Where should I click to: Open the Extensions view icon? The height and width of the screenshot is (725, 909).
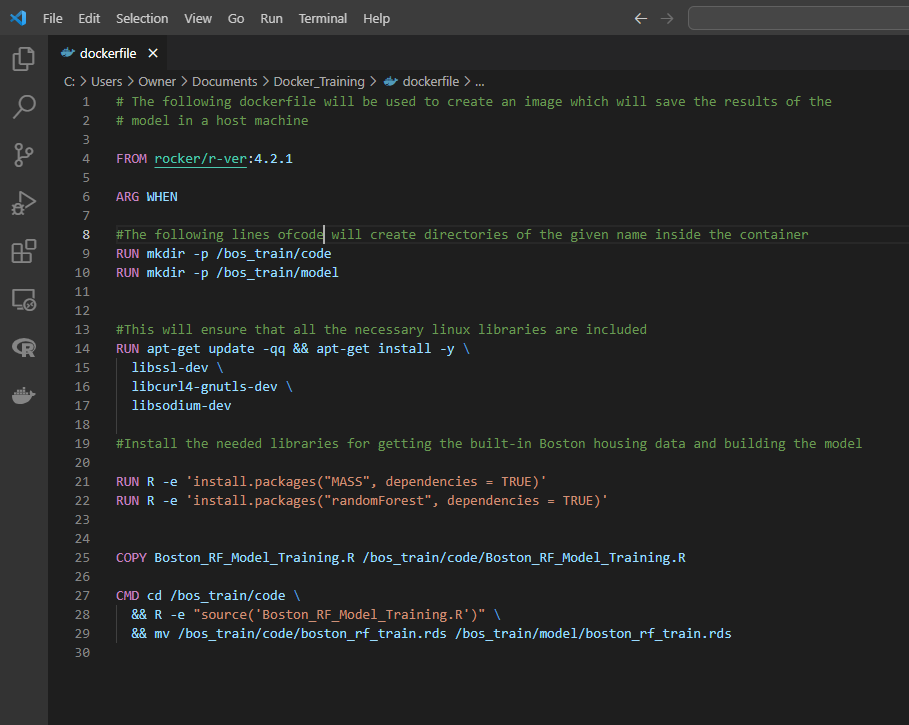pyautogui.click(x=23, y=251)
